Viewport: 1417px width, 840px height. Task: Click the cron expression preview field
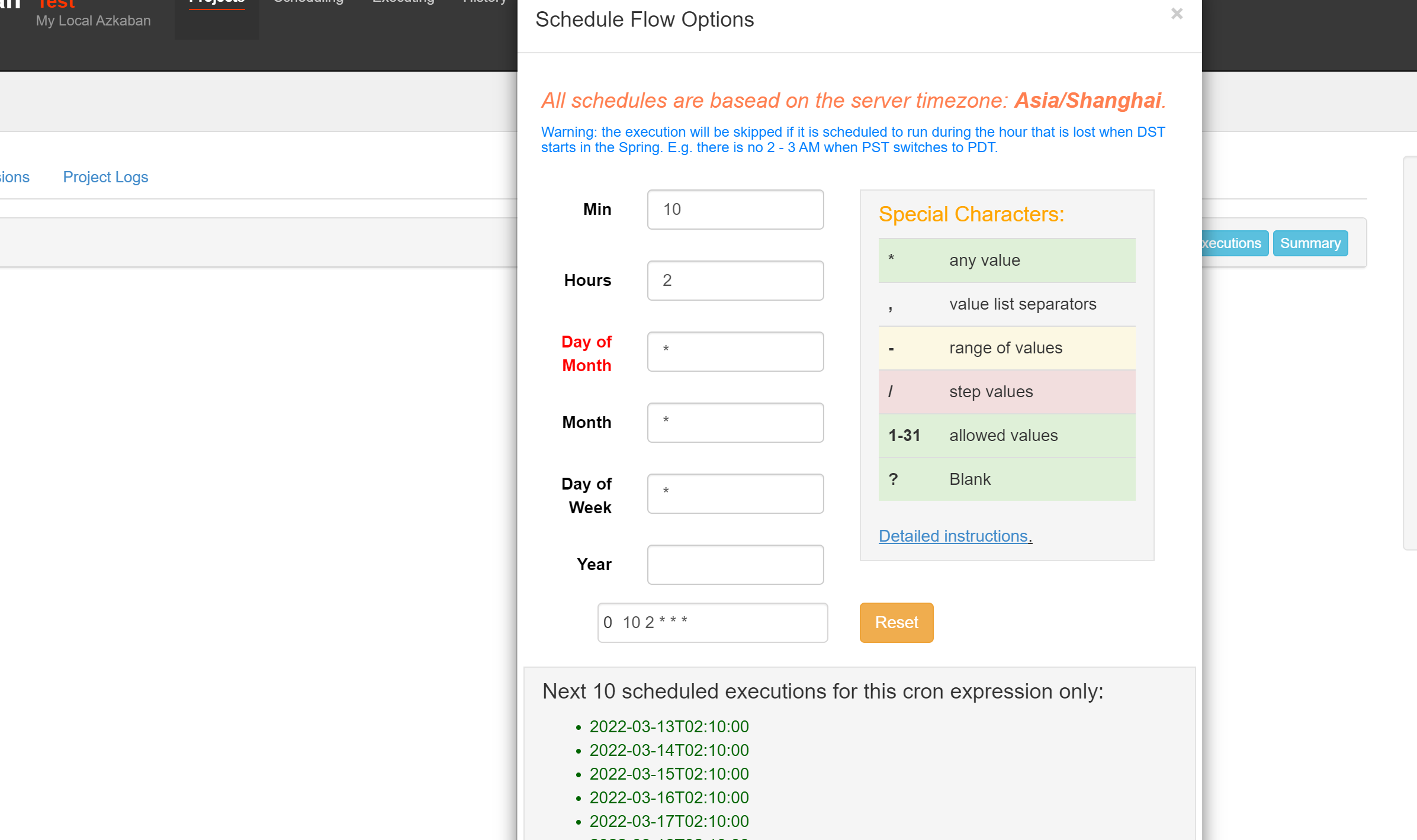point(713,622)
